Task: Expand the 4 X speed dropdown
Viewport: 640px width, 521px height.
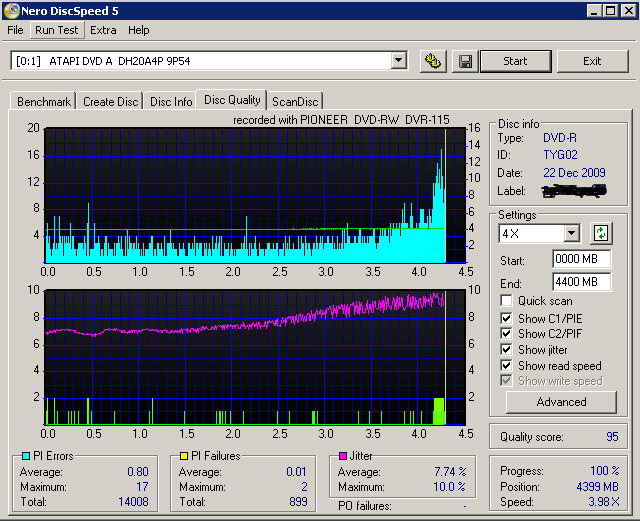Action: click(571, 233)
